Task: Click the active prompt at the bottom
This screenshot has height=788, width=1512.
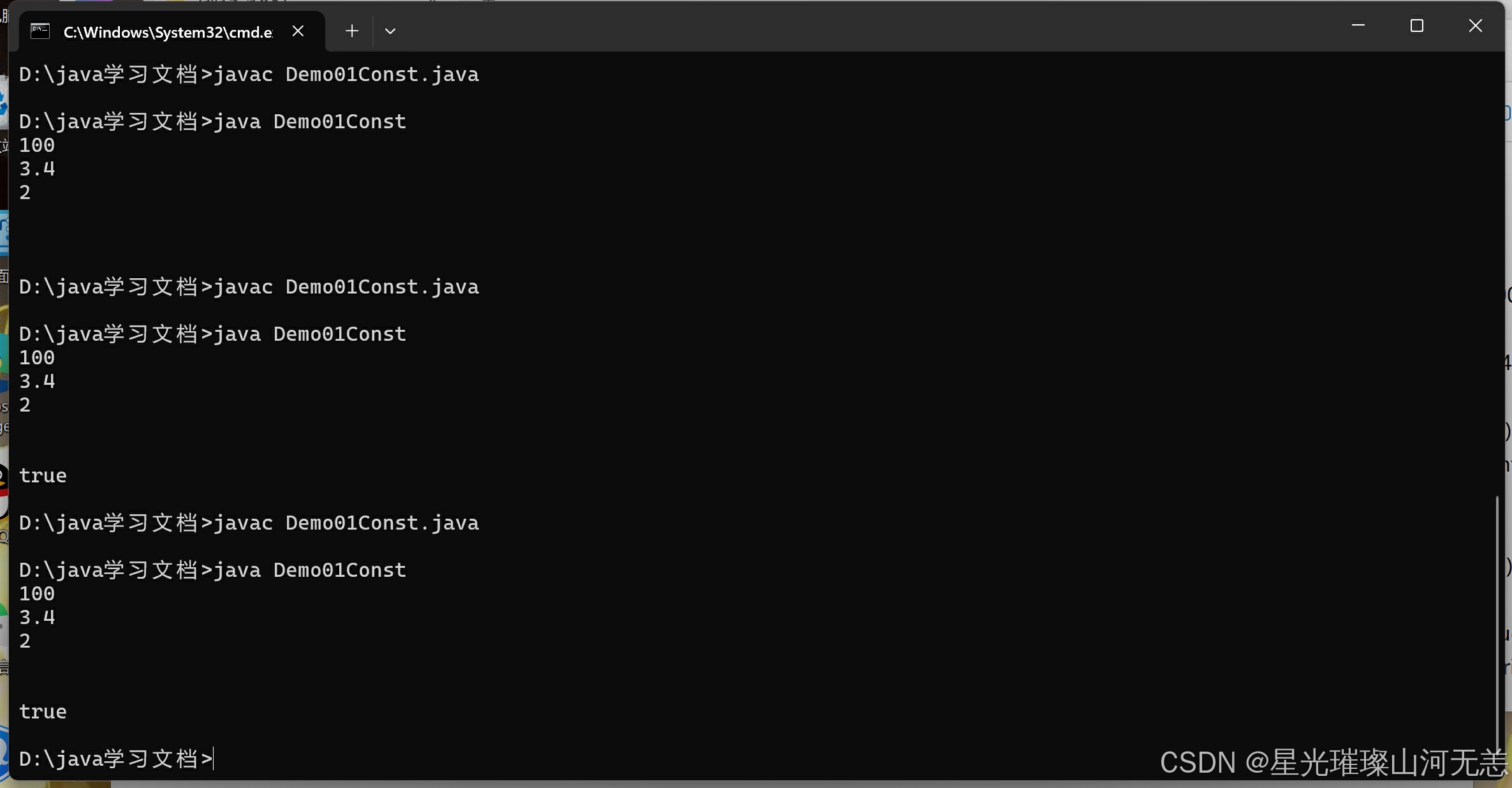Action: tap(116, 759)
